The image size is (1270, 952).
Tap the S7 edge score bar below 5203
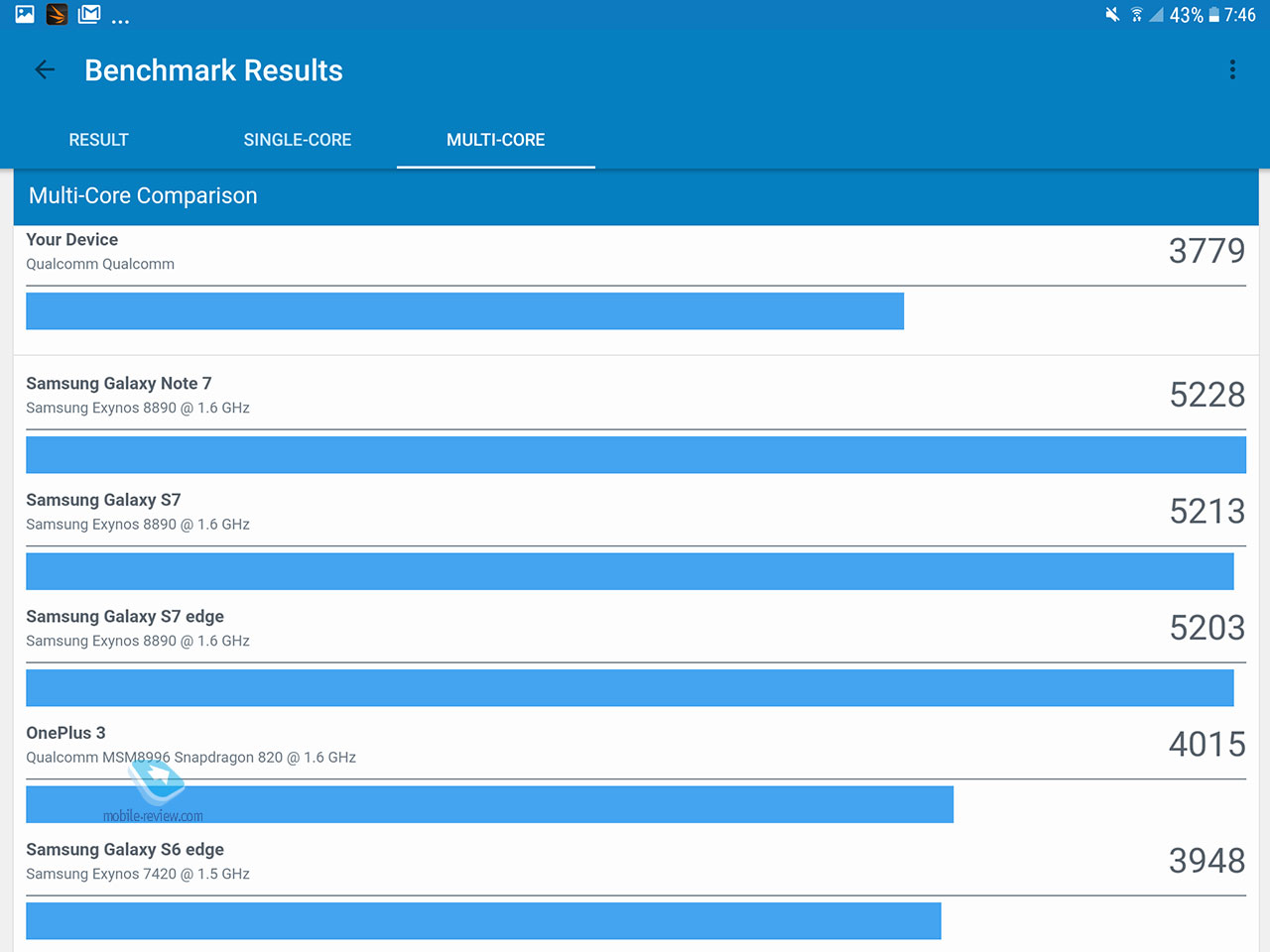630,687
